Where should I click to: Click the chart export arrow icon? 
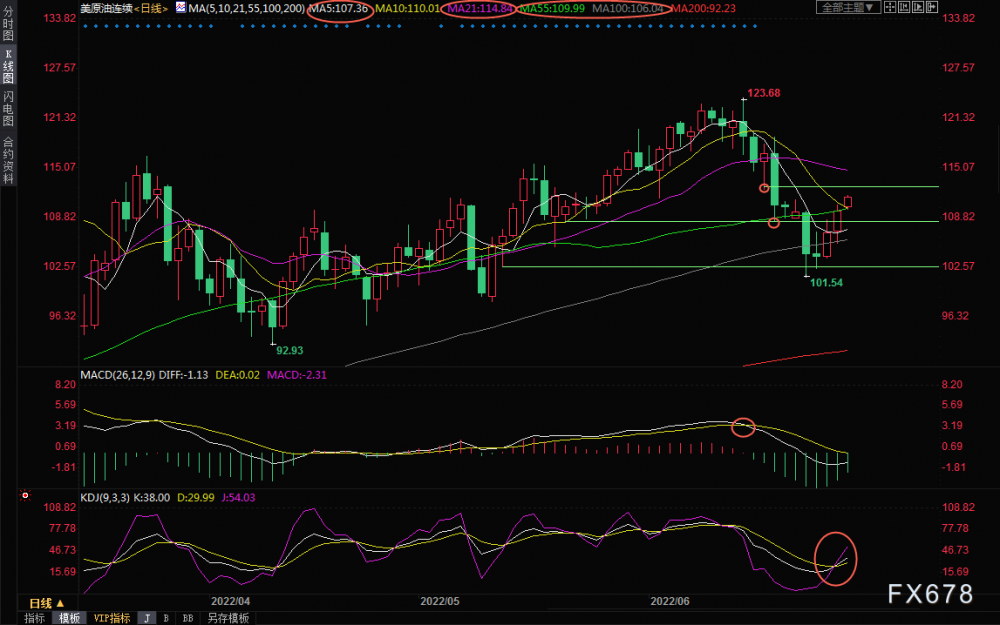(x=932, y=7)
